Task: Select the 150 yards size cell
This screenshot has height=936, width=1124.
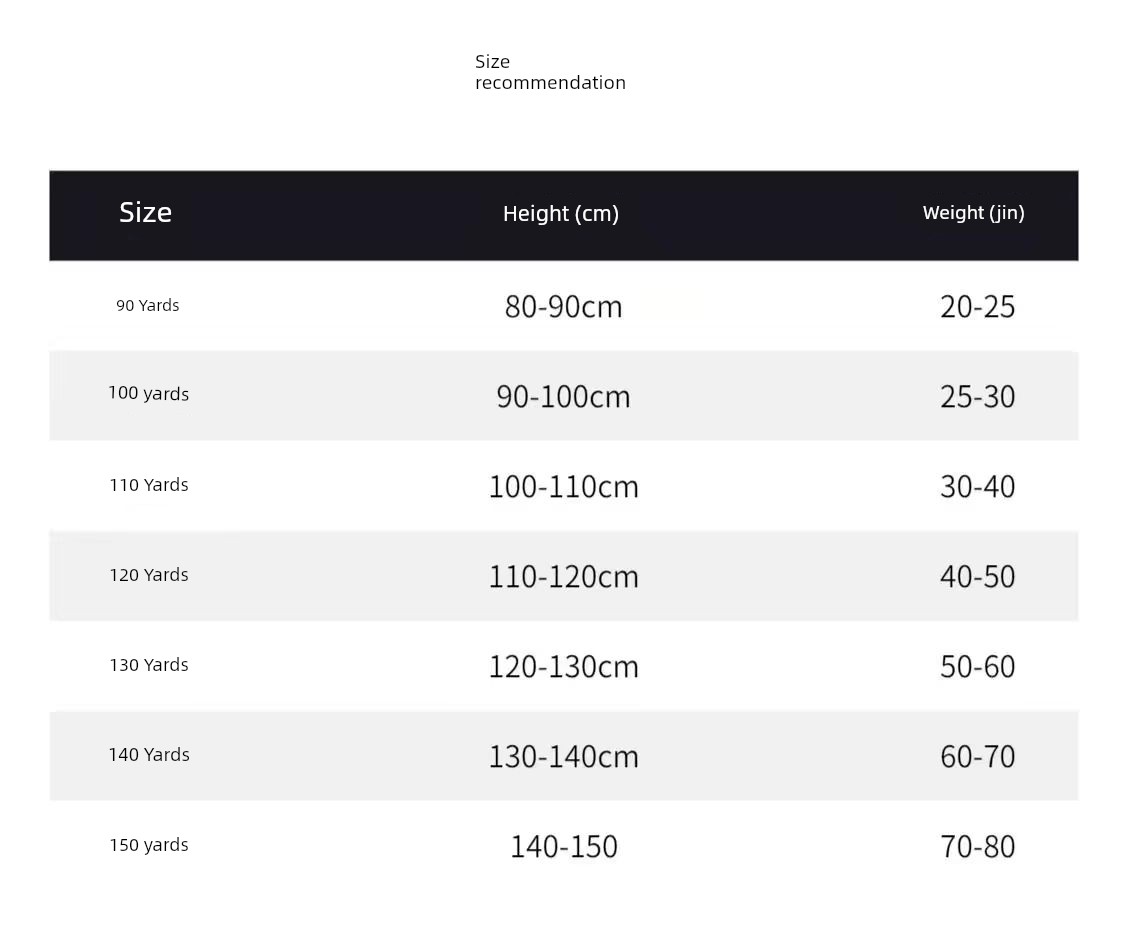Action: (x=149, y=845)
